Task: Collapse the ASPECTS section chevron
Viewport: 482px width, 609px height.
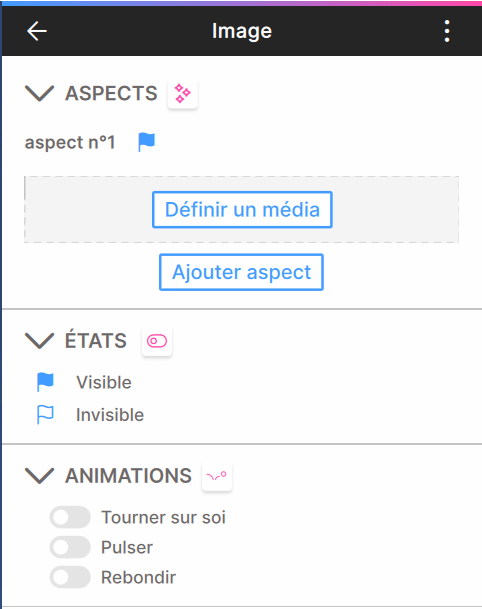Action: coord(39,94)
